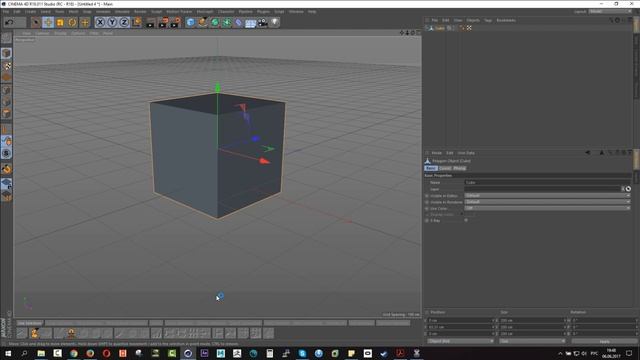Click the Apply button in coordinates
Image resolution: width=640 pixels, height=360 pixels.
coord(604,341)
